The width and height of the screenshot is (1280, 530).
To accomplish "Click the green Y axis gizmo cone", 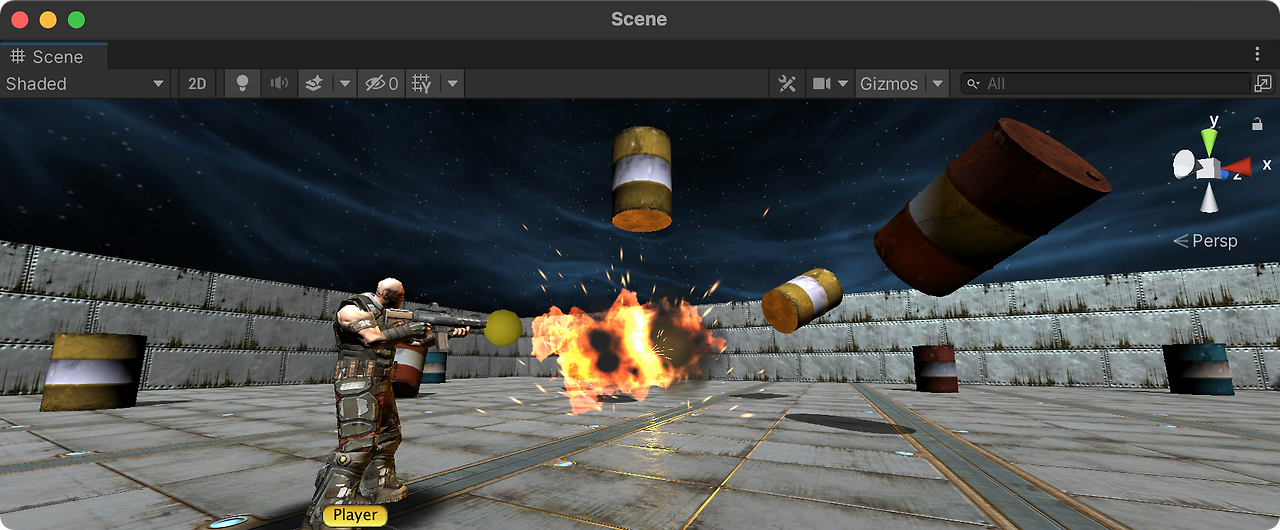I will click(1210, 140).
